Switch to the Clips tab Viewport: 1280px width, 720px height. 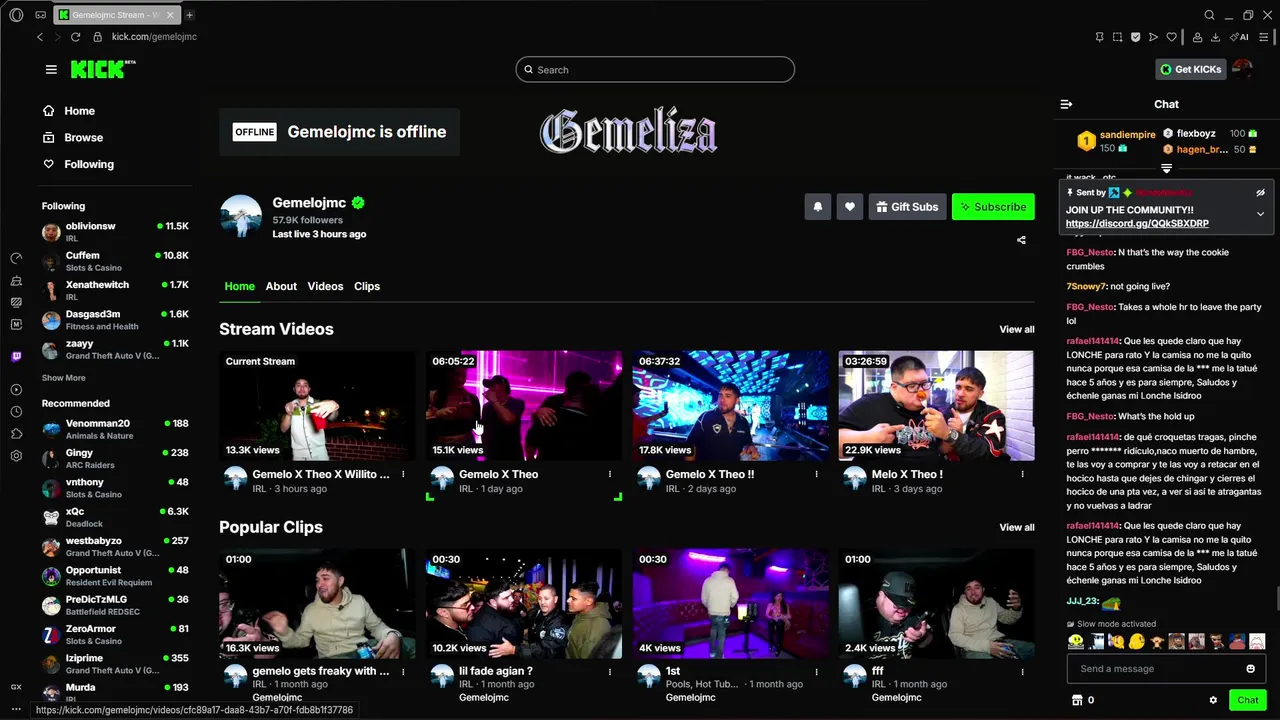367,286
